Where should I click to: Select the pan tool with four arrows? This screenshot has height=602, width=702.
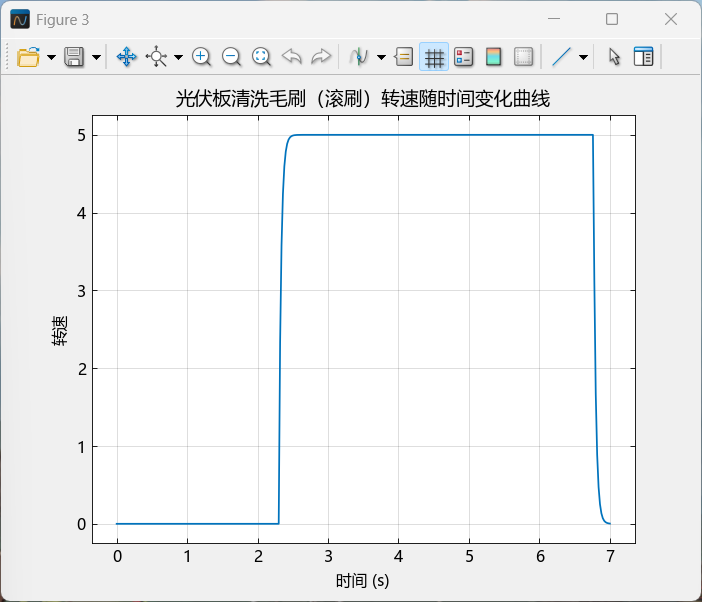pos(126,57)
